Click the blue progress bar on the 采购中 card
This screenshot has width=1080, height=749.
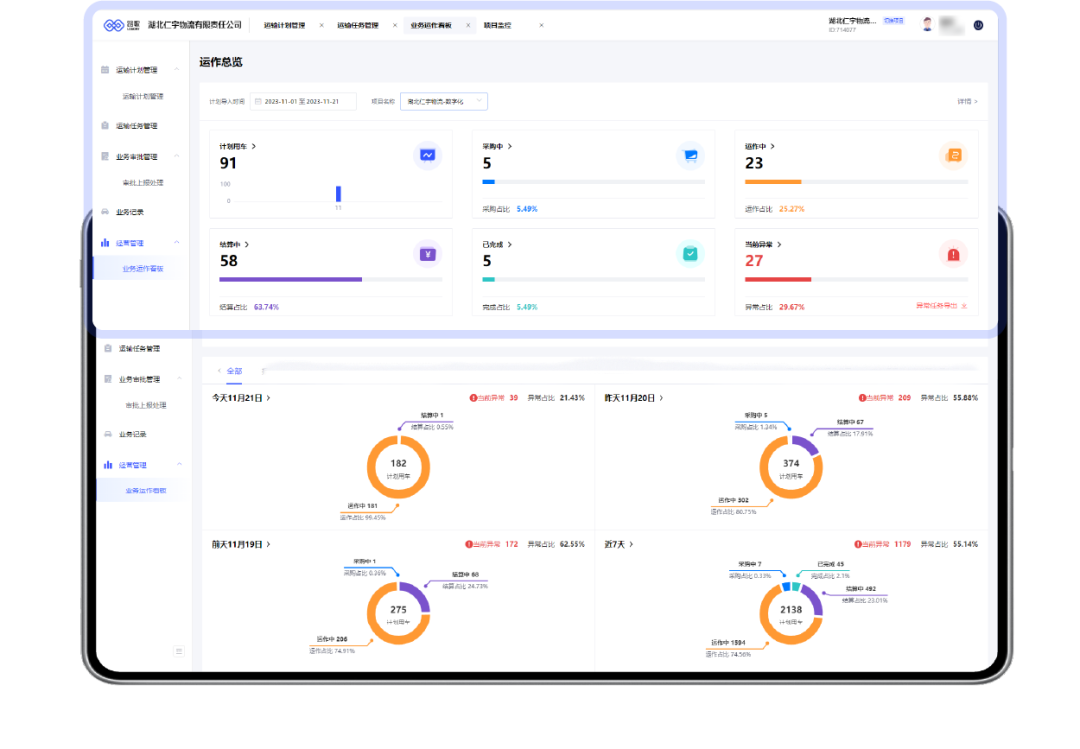tap(488, 182)
